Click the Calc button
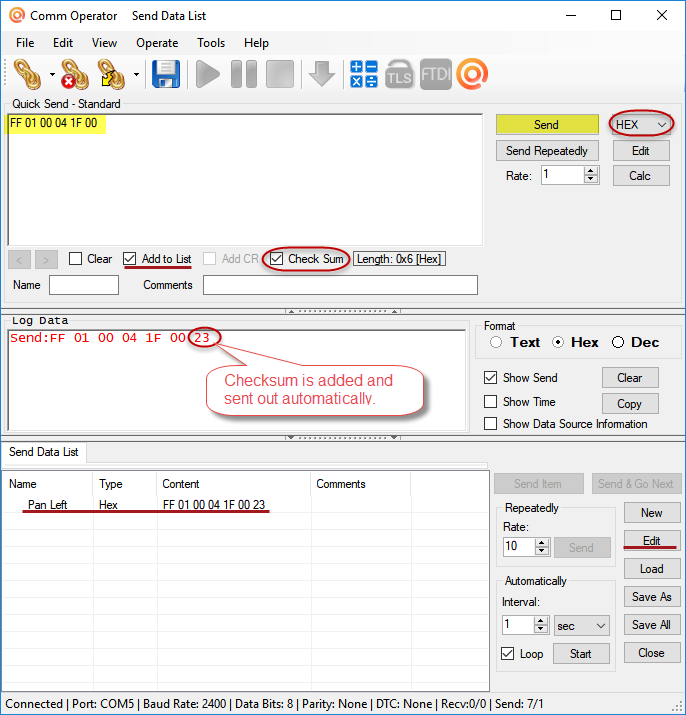The width and height of the screenshot is (686, 715). tap(641, 176)
